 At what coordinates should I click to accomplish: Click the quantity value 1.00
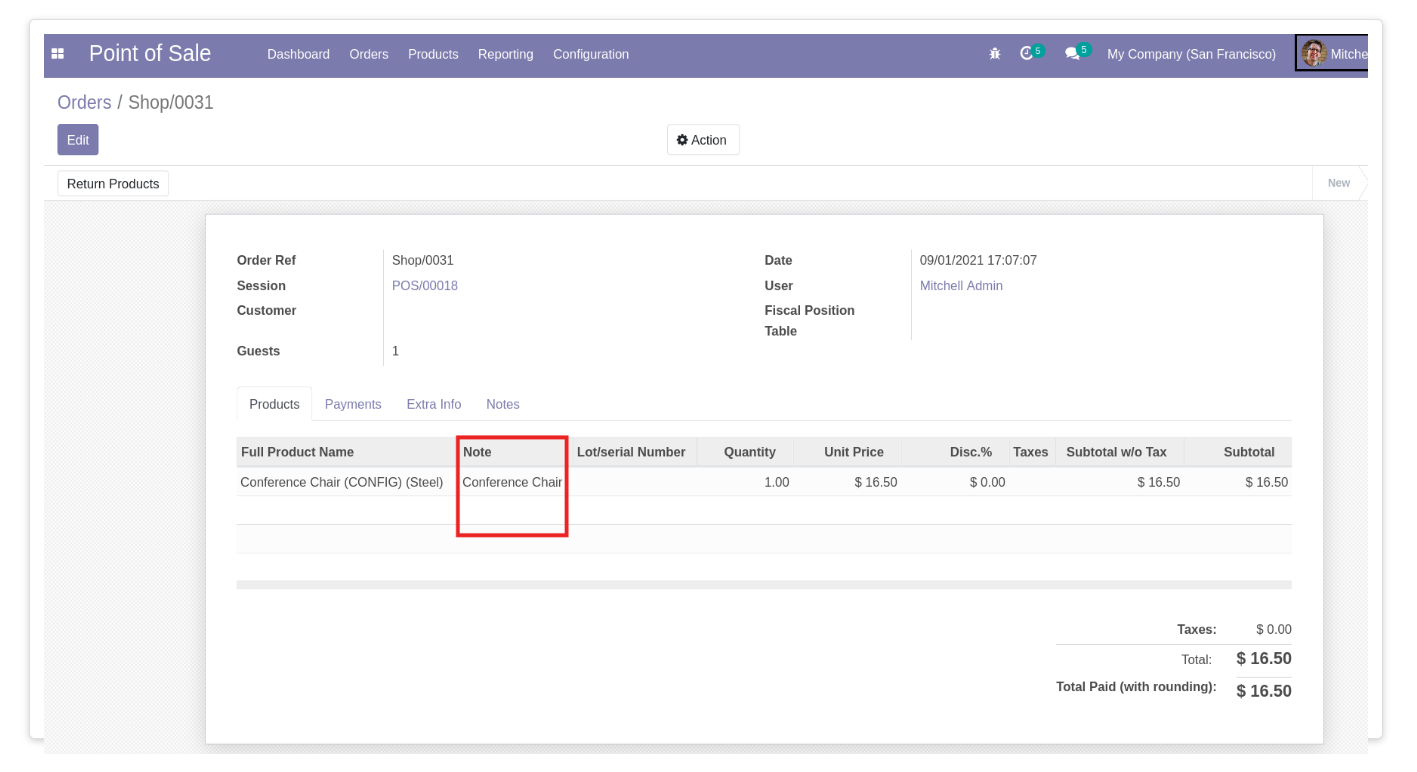(x=777, y=482)
